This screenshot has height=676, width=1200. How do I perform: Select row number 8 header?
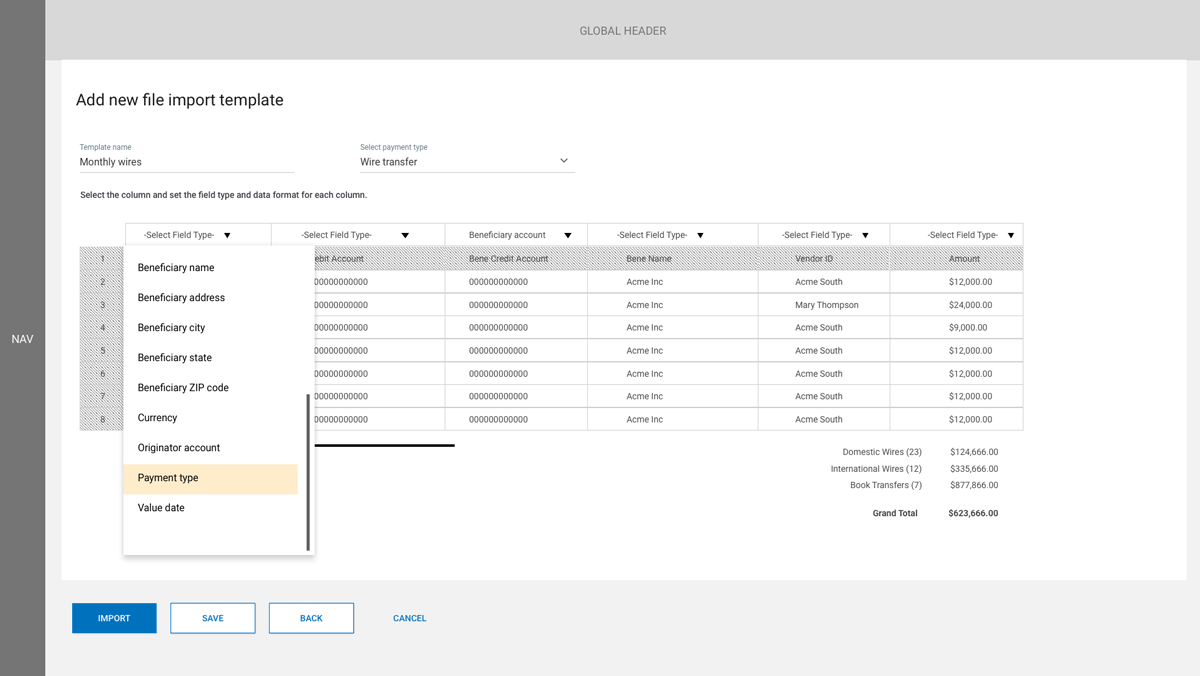tap(103, 420)
